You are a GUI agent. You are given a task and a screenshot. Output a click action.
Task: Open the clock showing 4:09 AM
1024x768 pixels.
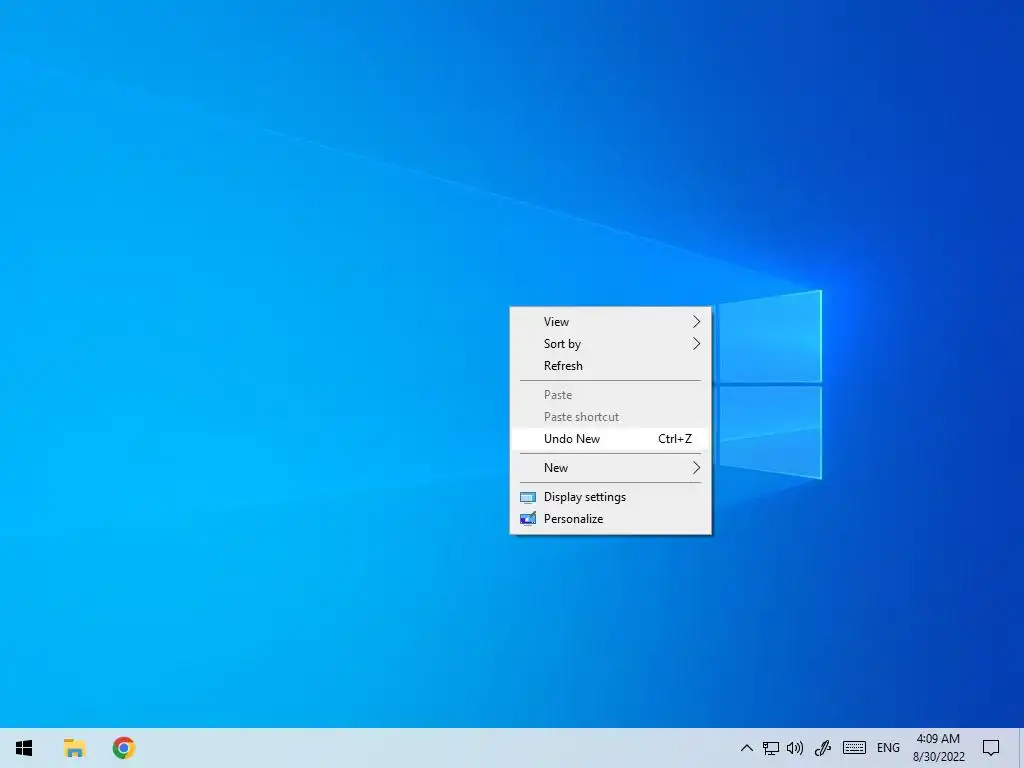pyautogui.click(x=938, y=748)
